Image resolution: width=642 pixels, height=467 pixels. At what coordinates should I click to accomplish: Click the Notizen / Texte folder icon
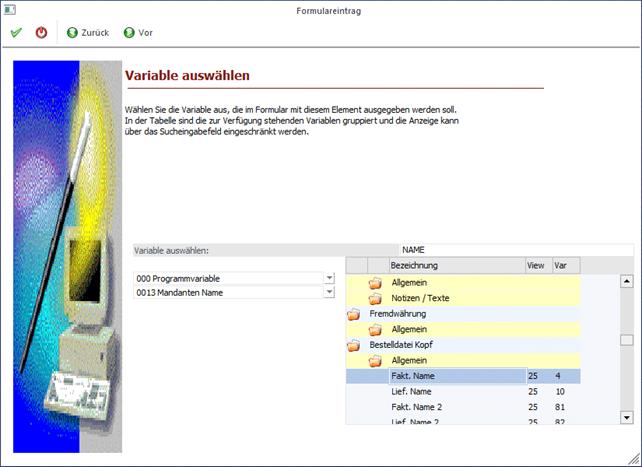[375, 298]
